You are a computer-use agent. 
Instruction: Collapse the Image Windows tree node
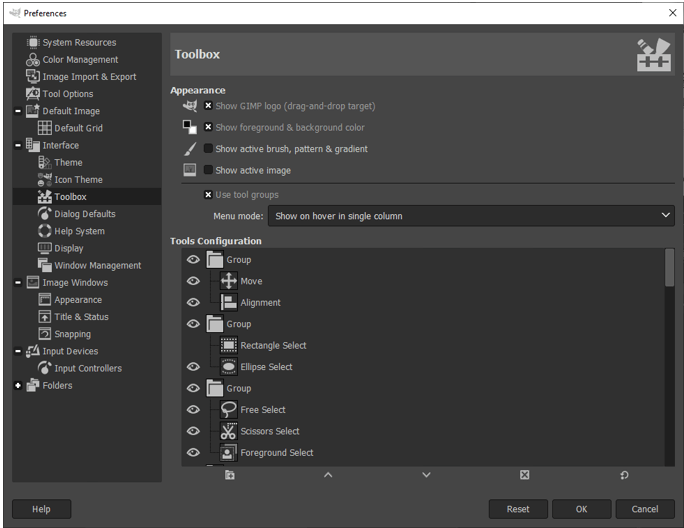point(18,282)
